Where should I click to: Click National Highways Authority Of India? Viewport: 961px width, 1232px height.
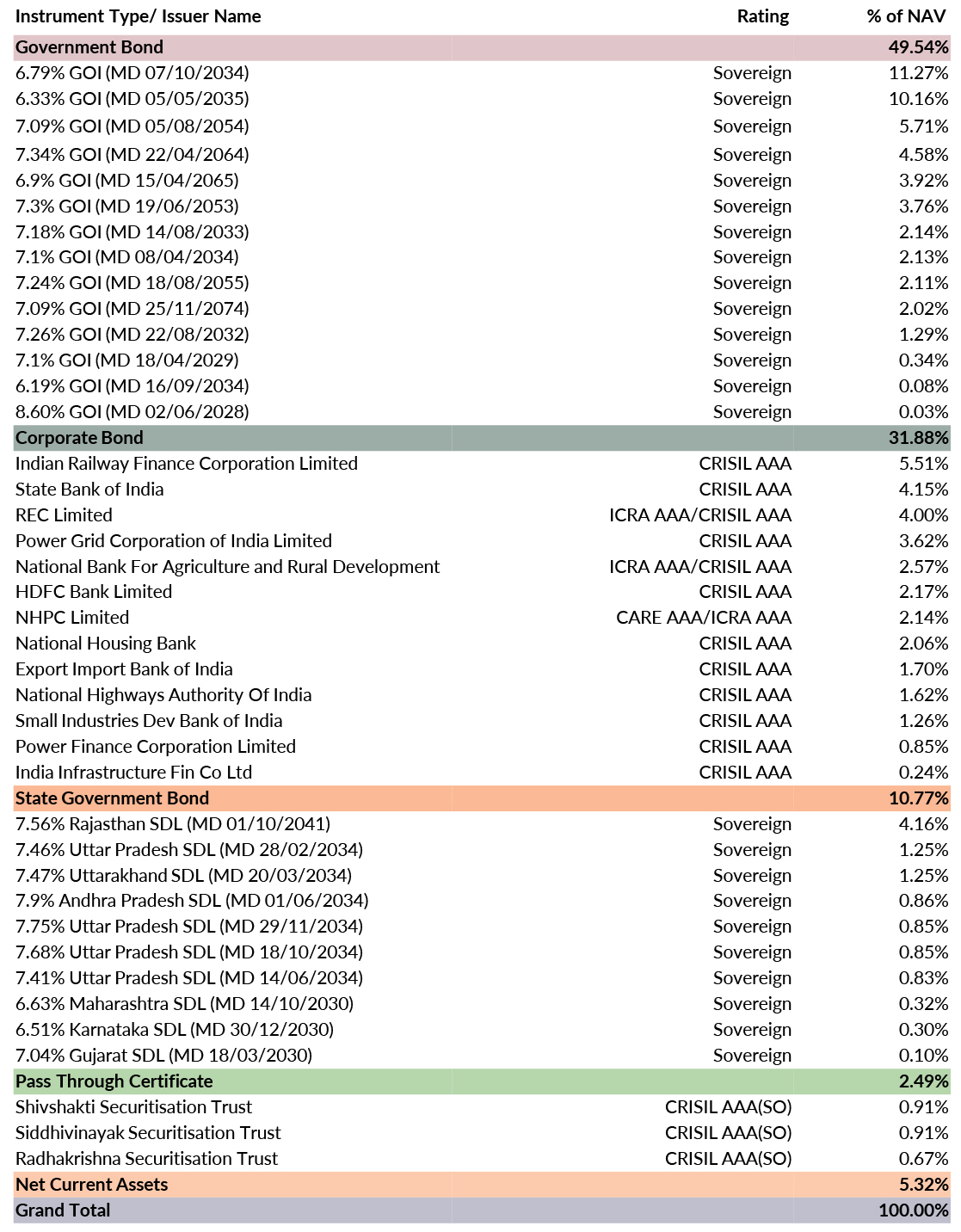coord(163,695)
